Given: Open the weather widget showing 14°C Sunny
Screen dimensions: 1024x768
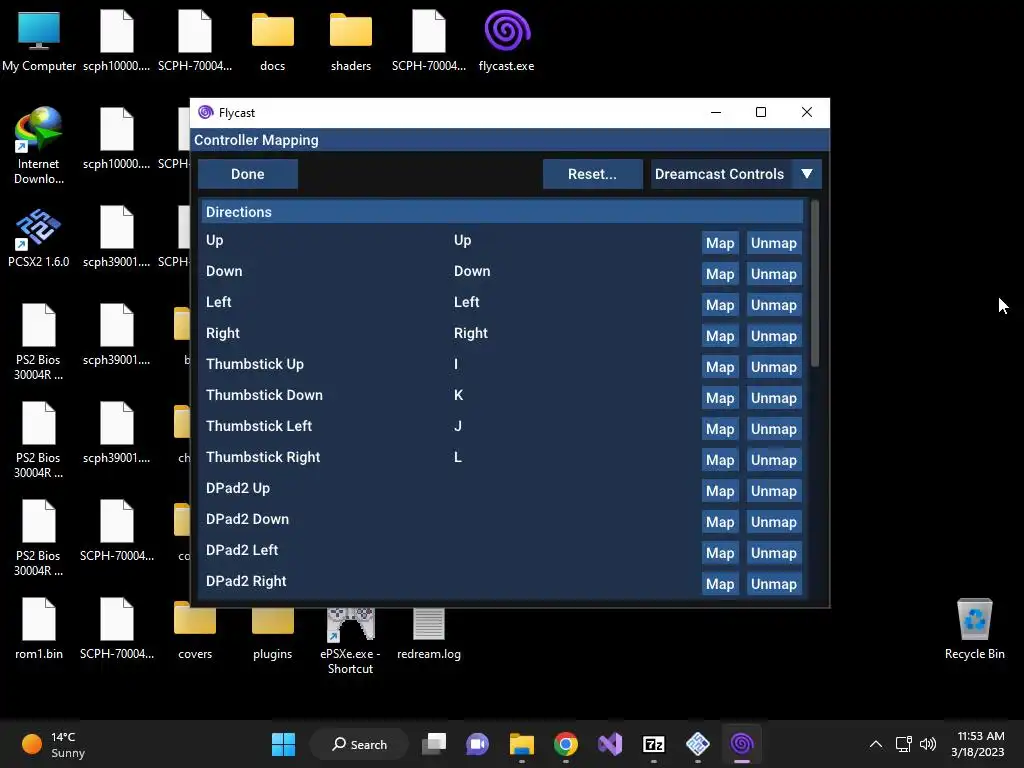Looking at the screenshot, I should tap(54, 744).
